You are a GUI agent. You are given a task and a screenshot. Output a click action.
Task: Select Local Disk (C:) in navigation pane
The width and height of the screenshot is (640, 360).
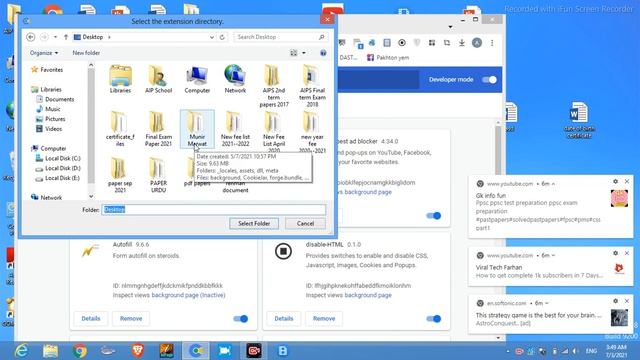pos(58,158)
